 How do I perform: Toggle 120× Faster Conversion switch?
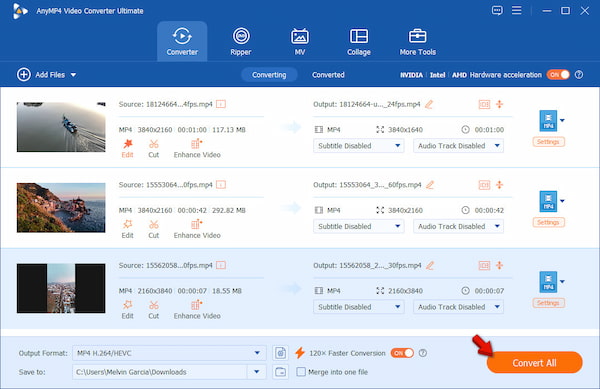point(402,353)
